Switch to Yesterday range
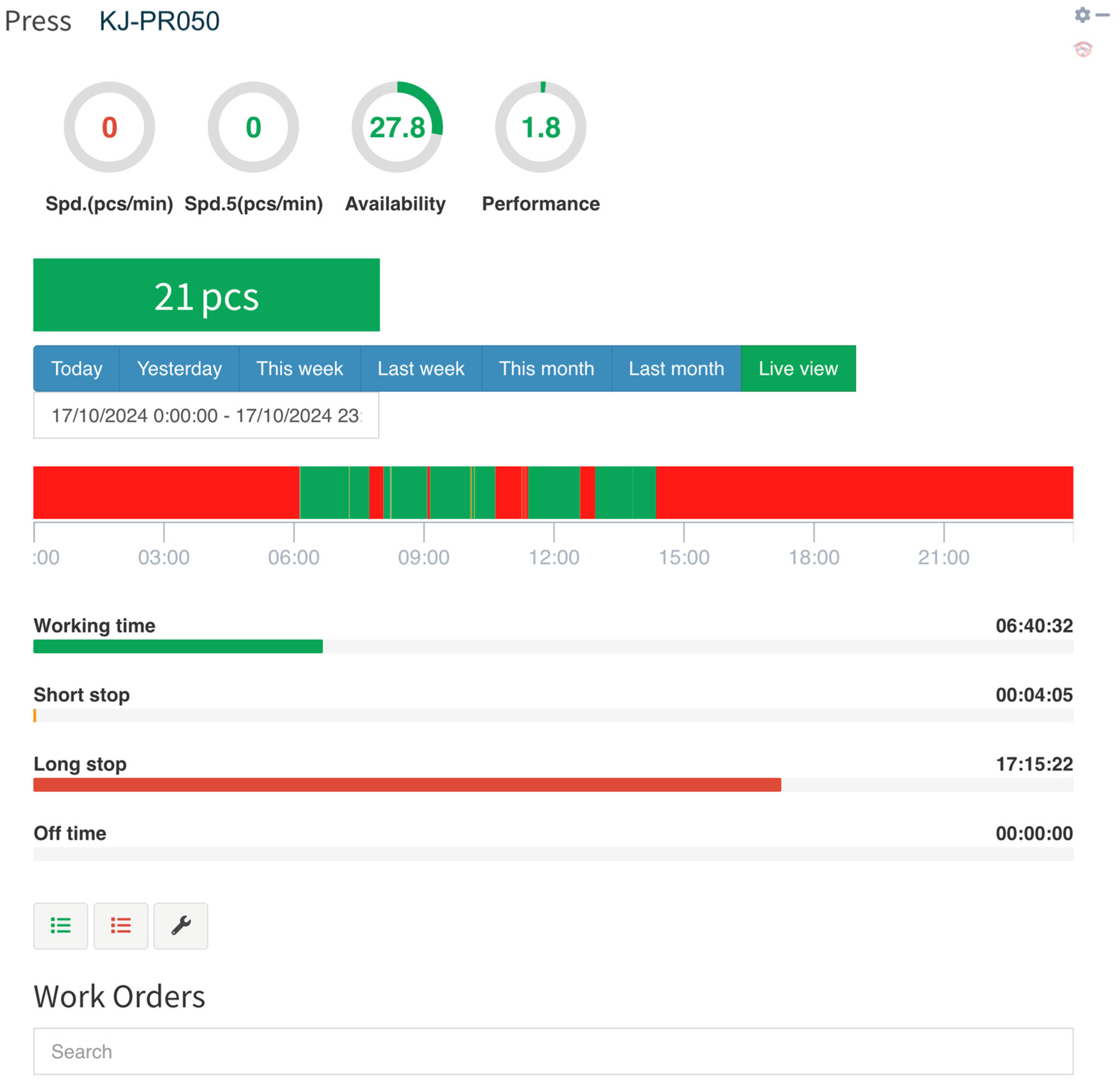The image size is (1120, 1085). click(x=180, y=369)
